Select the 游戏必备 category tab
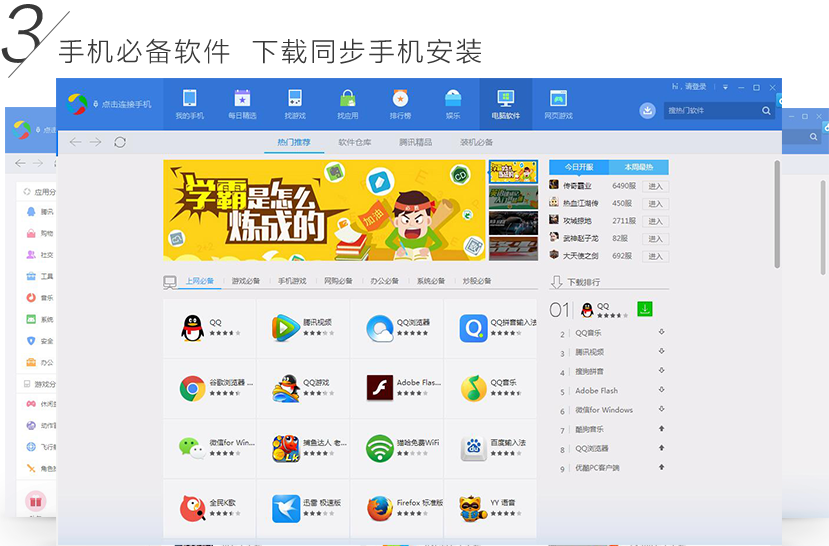Screen dimensions: 829x546 [246, 281]
